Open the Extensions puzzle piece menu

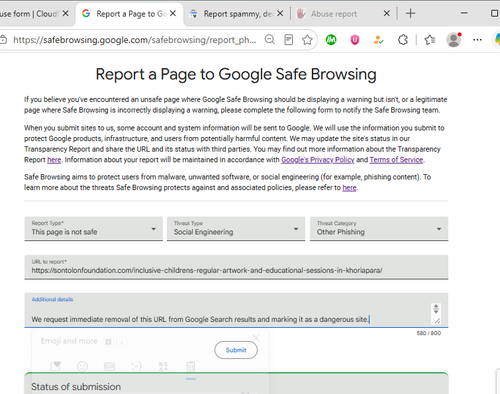coord(403,40)
